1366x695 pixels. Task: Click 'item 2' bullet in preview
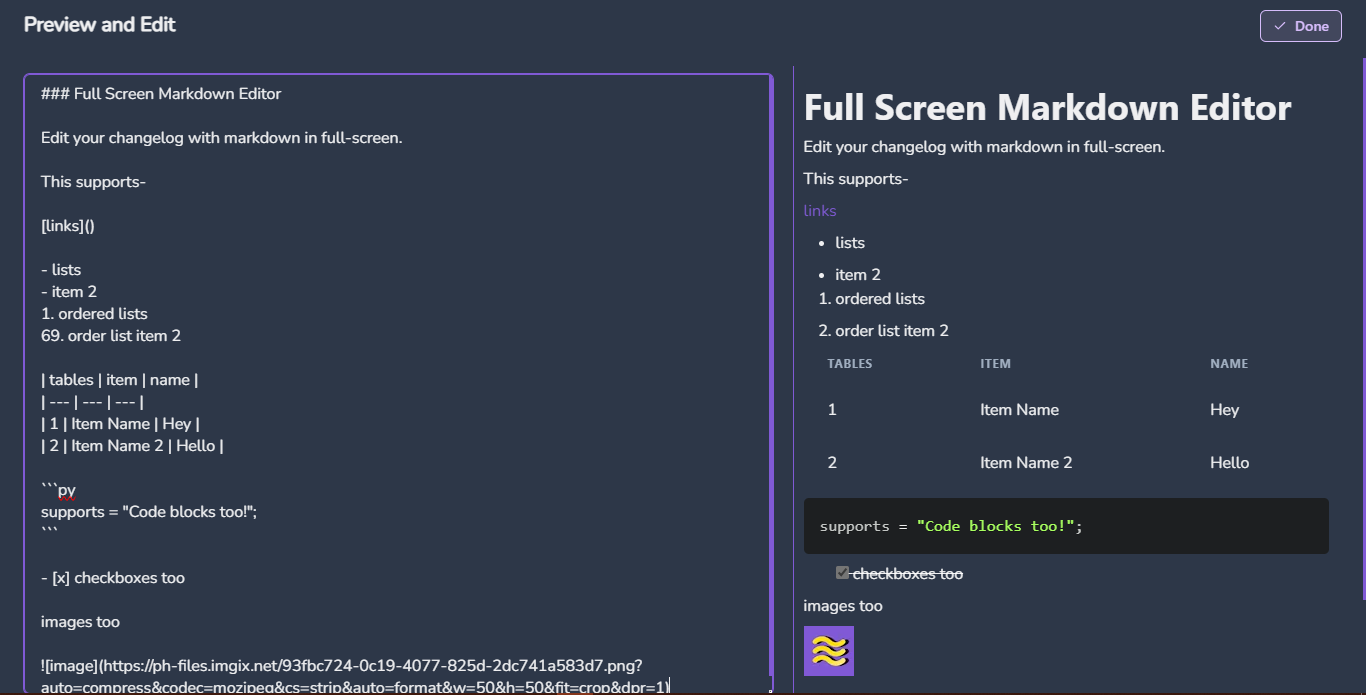[x=857, y=275]
